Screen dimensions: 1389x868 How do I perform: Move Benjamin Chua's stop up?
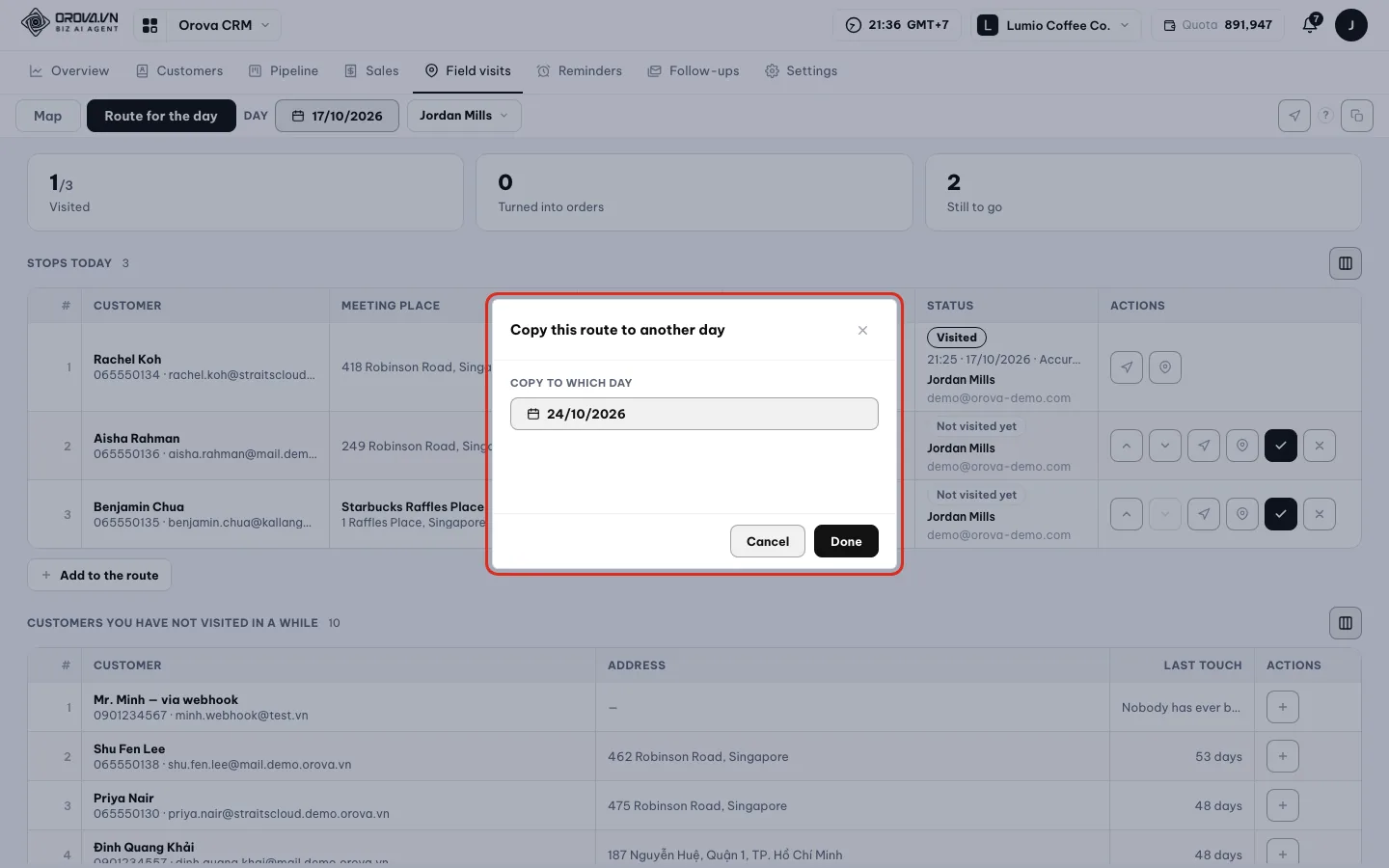[x=1127, y=514]
